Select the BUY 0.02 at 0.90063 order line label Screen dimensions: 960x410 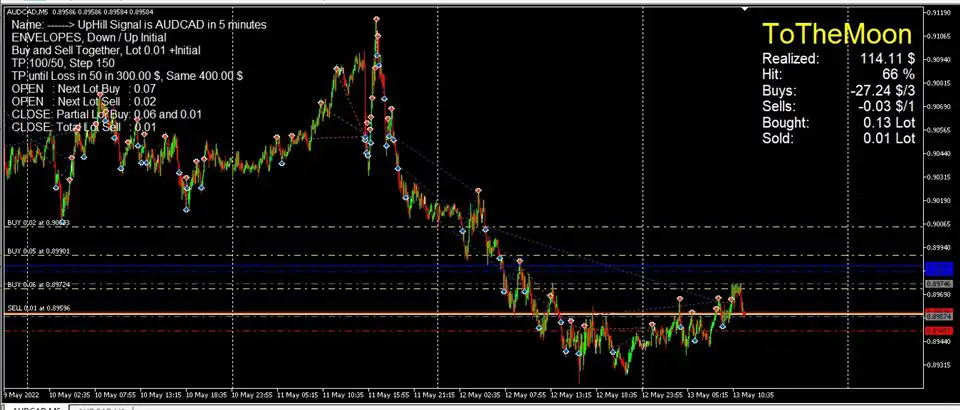[x=39, y=222]
